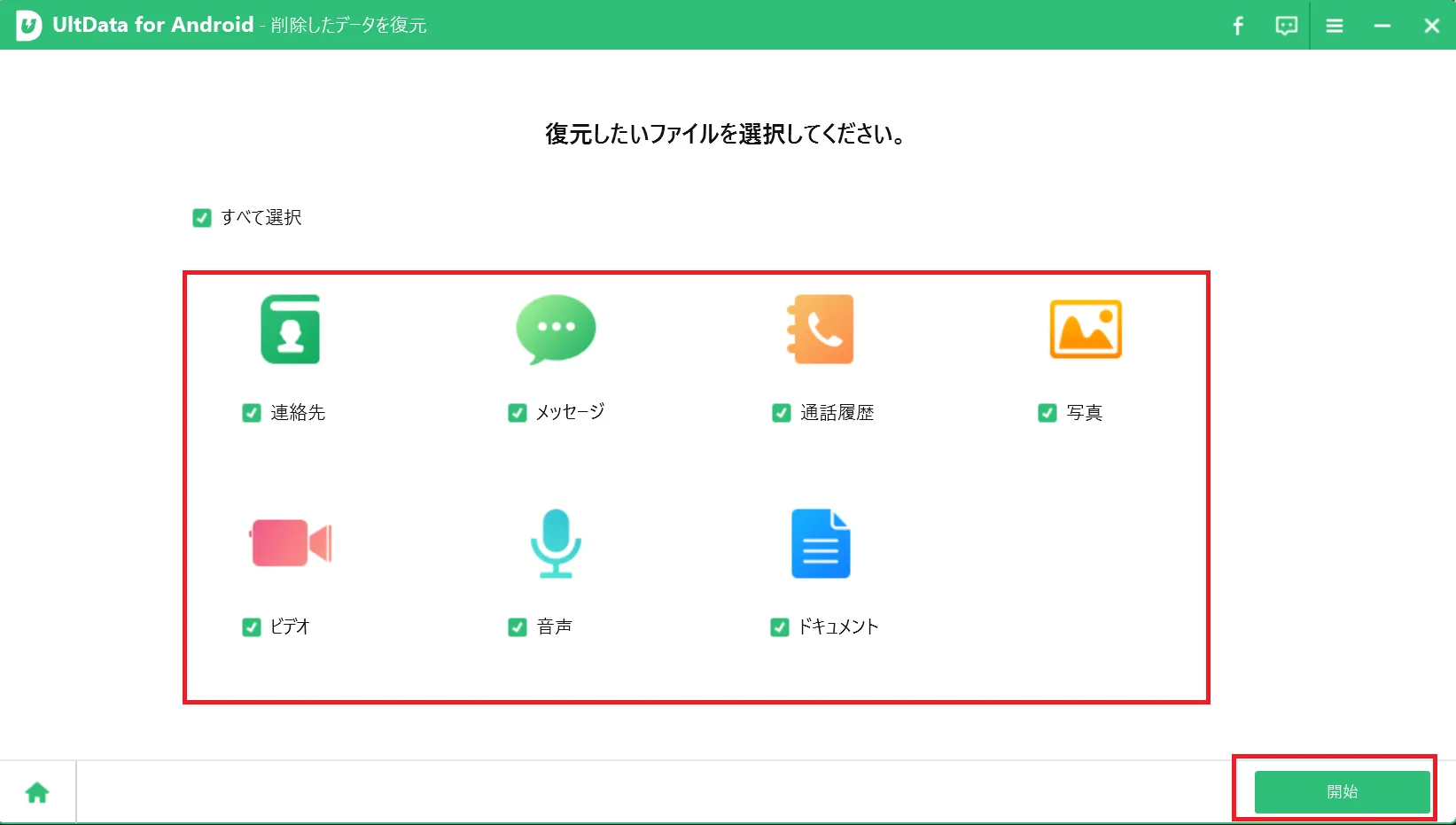Open the hamburger menu in titlebar
This screenshot has width=1456, height=825.
pyautogui.click(x=1335, y=25)
